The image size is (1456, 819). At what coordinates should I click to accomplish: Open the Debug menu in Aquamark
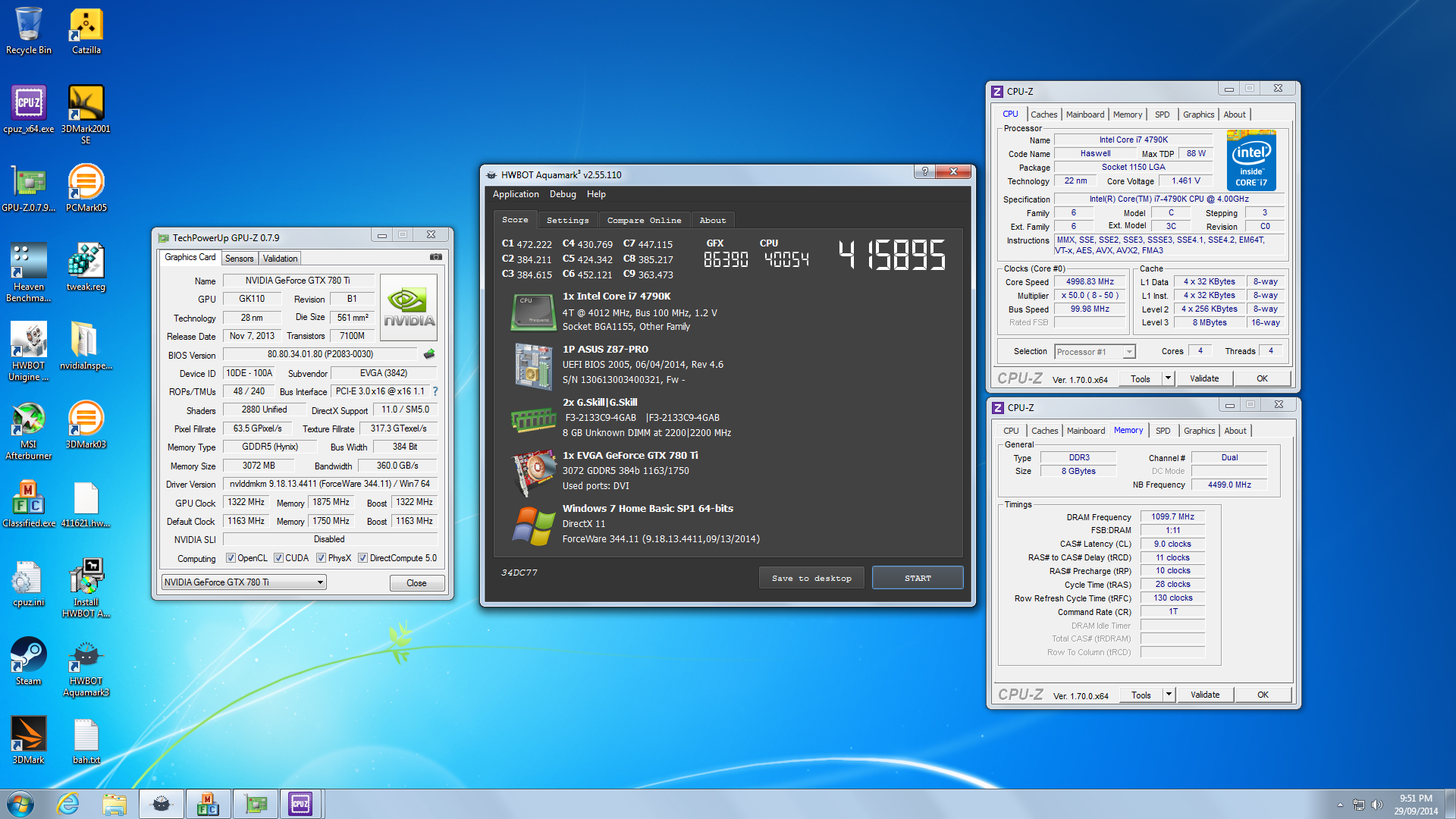coord(563,194)
